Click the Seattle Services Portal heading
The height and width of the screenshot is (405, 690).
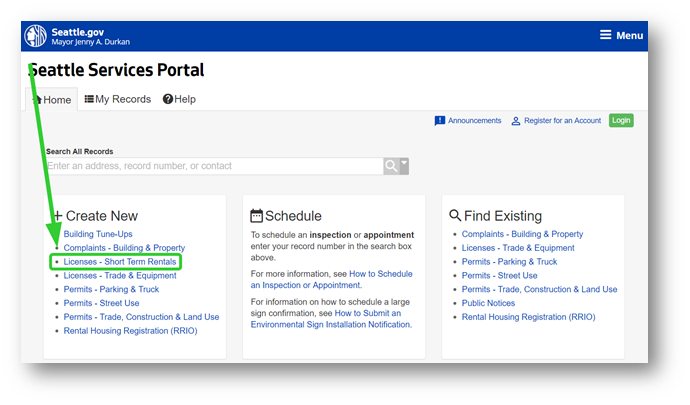[x=116, y=70]
